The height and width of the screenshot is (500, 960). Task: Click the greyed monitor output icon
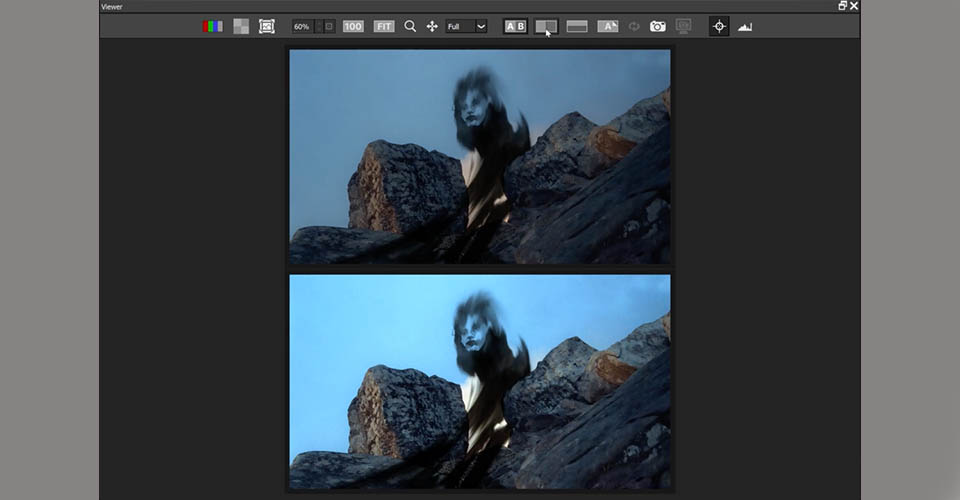(x=684, y=26)
